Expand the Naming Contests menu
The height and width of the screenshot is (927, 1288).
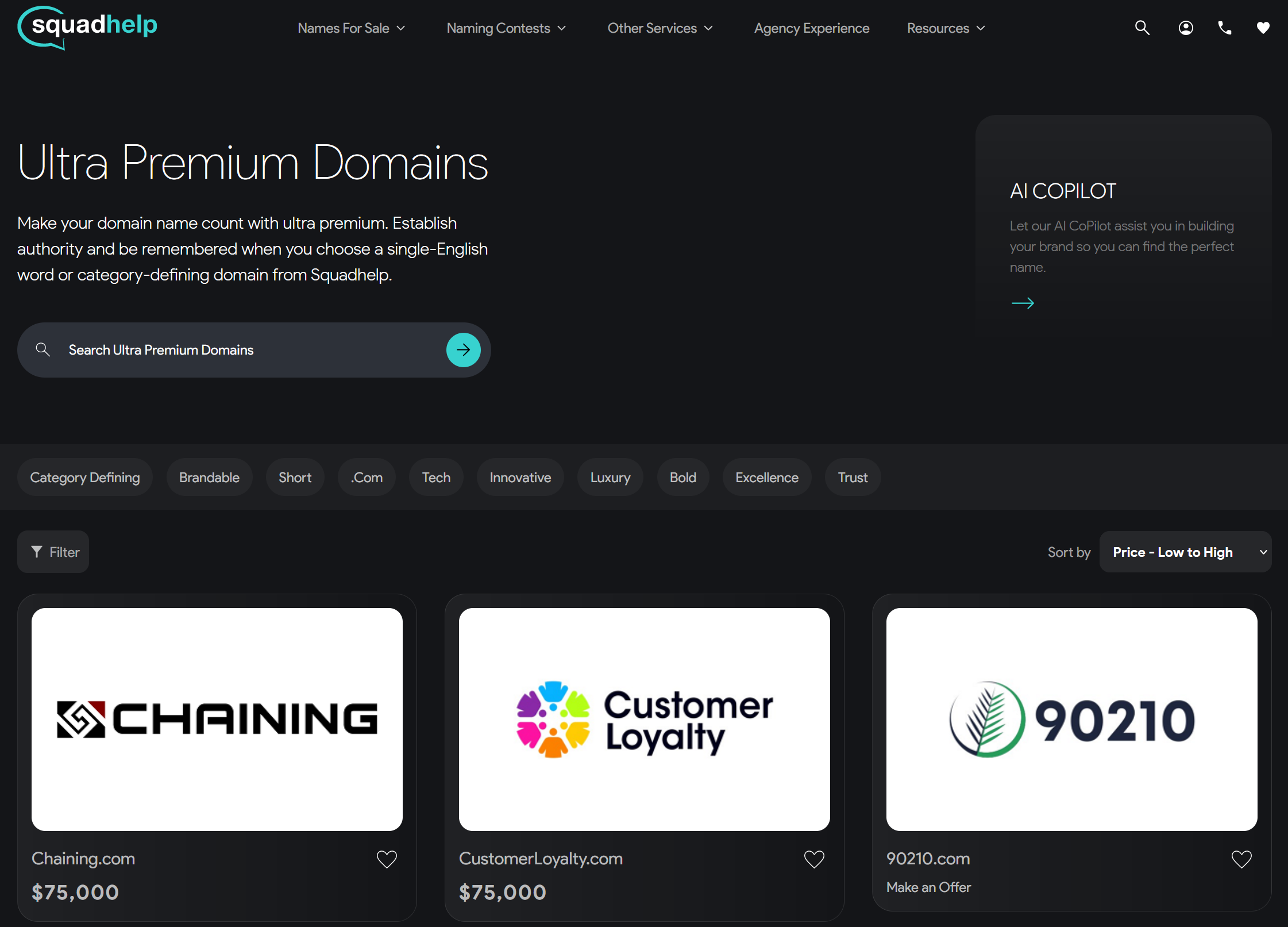507,28
